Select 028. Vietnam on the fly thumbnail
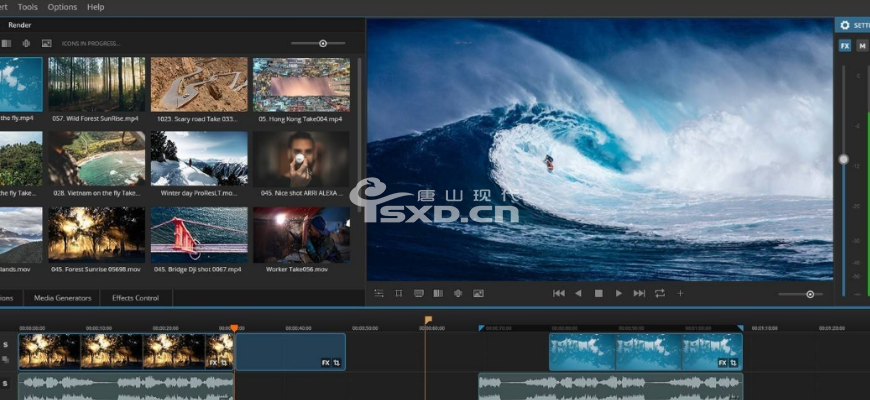Image resolution: width=870 pixels, height=400 pixels. [97, 159]
